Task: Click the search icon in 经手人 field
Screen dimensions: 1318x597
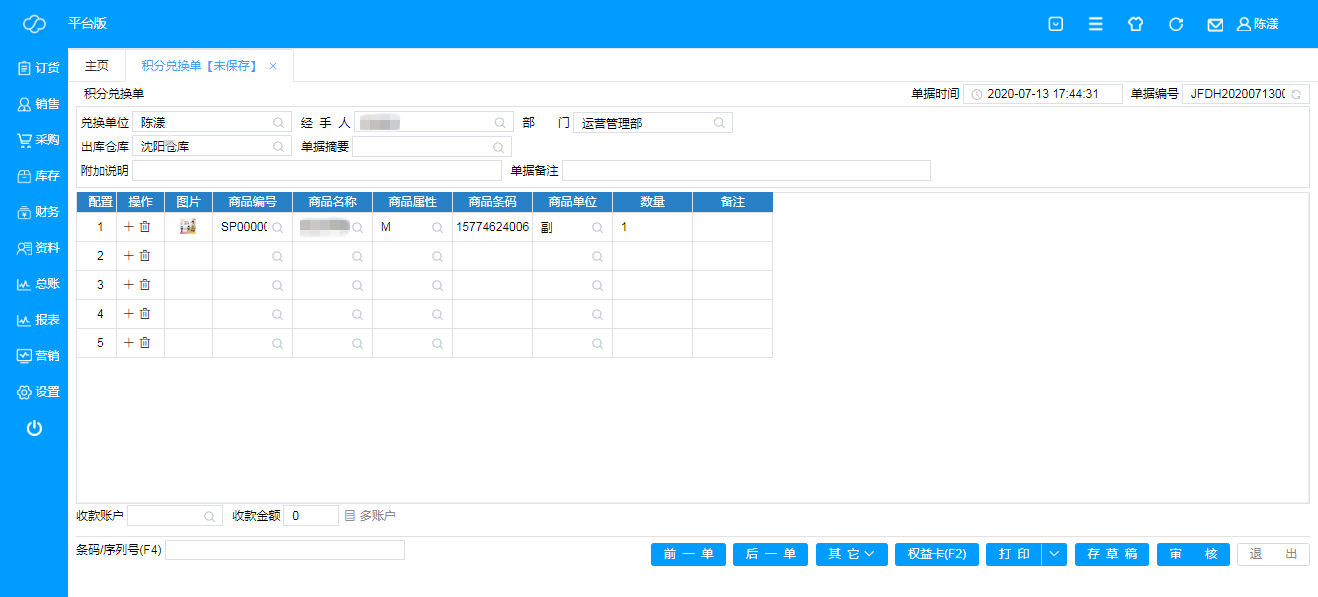Action: 500,122
